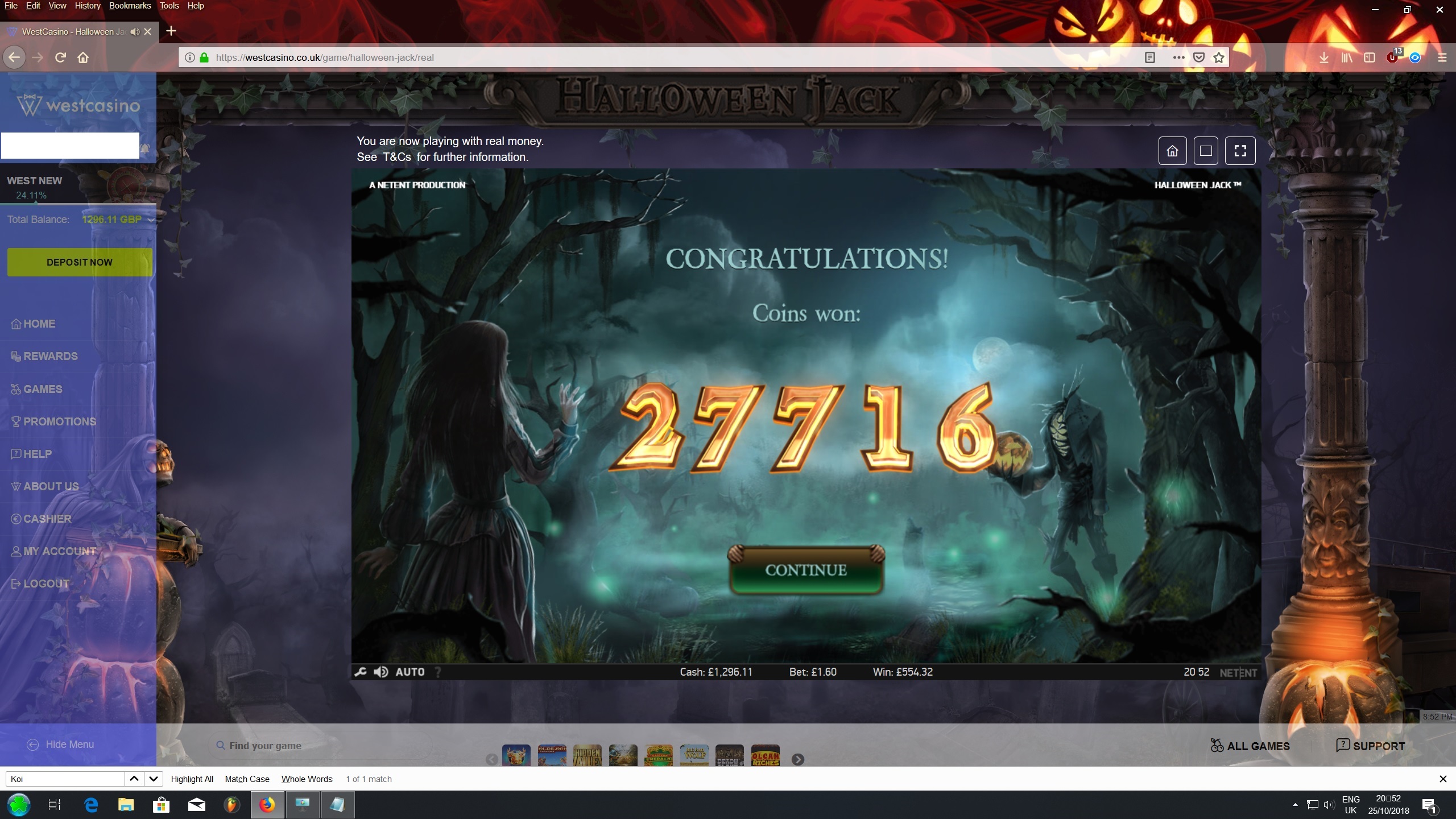Toggle Whole Words in find bar
The width and height of the screenshot is (1456, 819).
point(307,779)
